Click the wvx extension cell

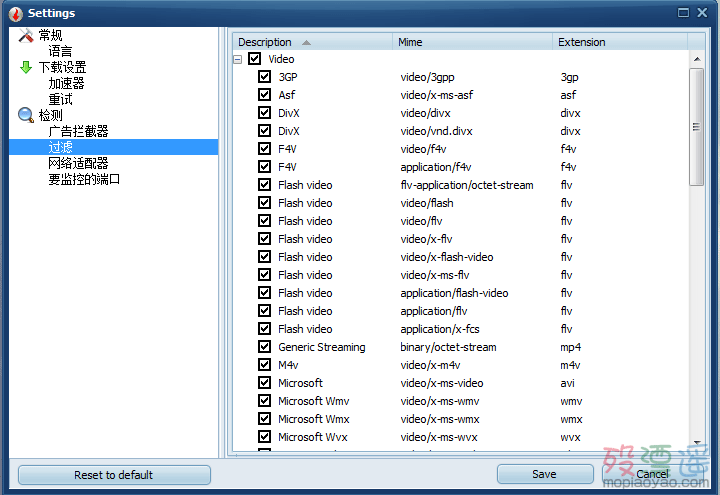coord(570,437)
